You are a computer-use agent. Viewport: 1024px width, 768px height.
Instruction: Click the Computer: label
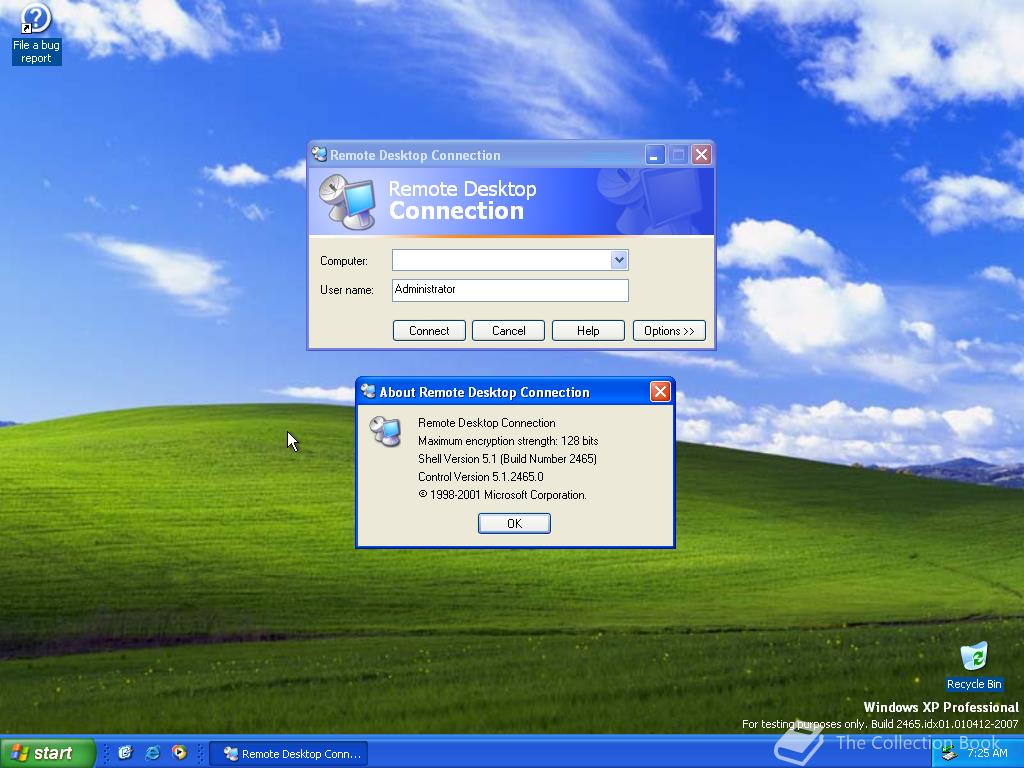(344, 261)
